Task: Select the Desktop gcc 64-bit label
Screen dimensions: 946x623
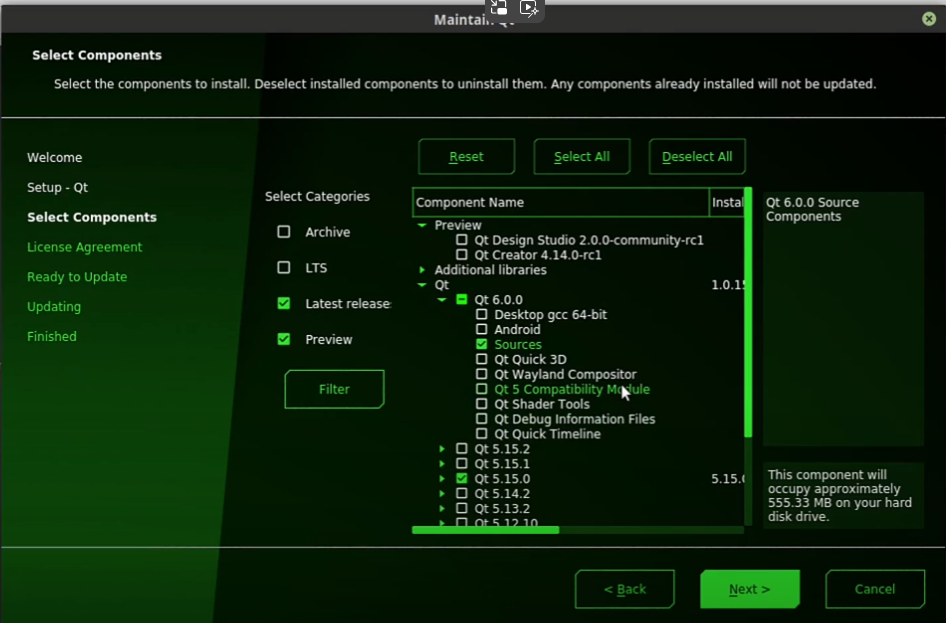Action: click(x=550, y=315)
